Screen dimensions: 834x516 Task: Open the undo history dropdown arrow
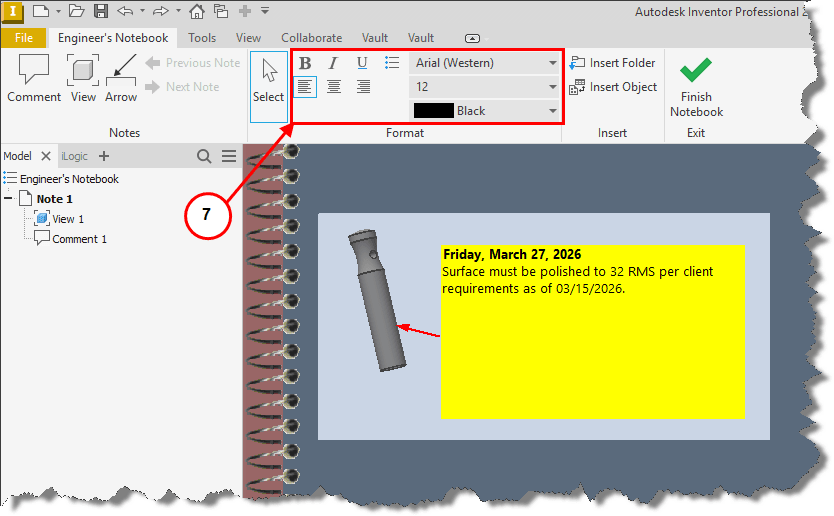click(143, 11)
